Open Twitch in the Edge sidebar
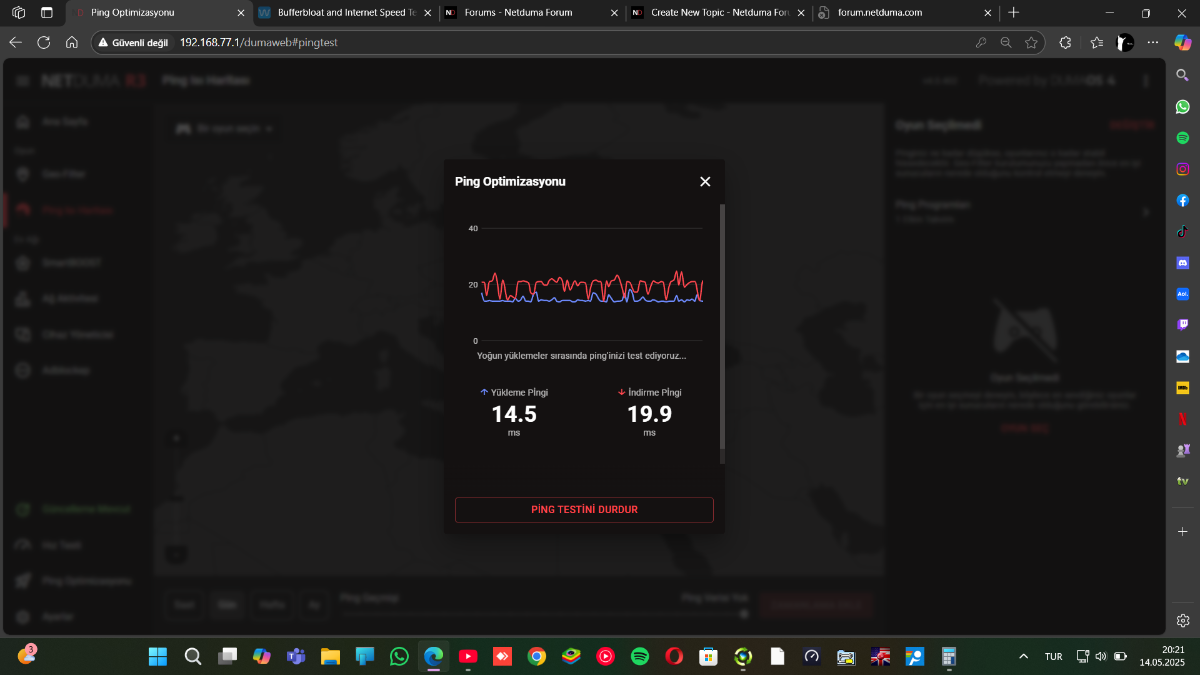The height and width of the screenshot is (675, 1200). pyautogui.click(x=1183, y=325)
